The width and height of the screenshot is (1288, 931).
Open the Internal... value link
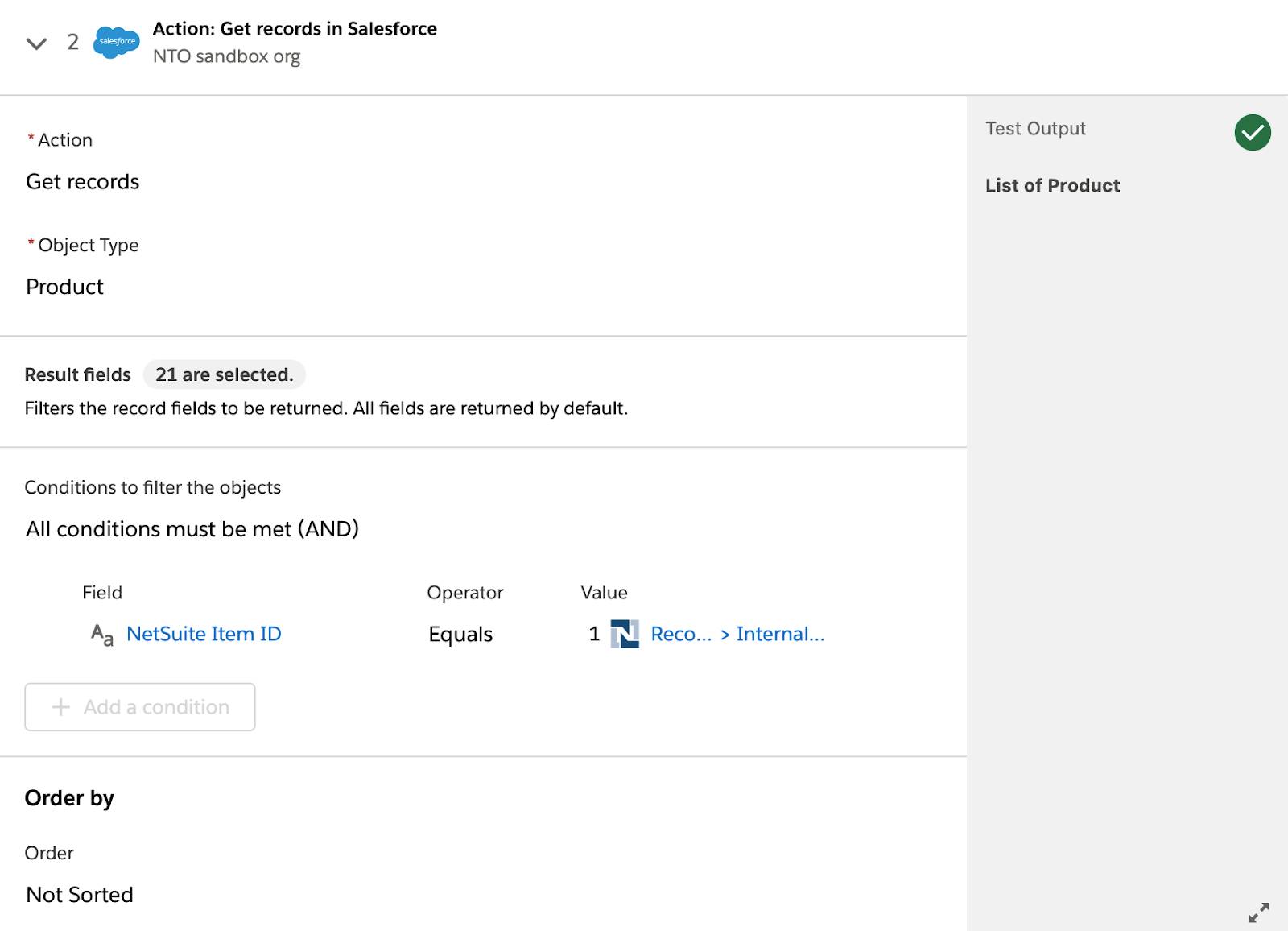780,634
